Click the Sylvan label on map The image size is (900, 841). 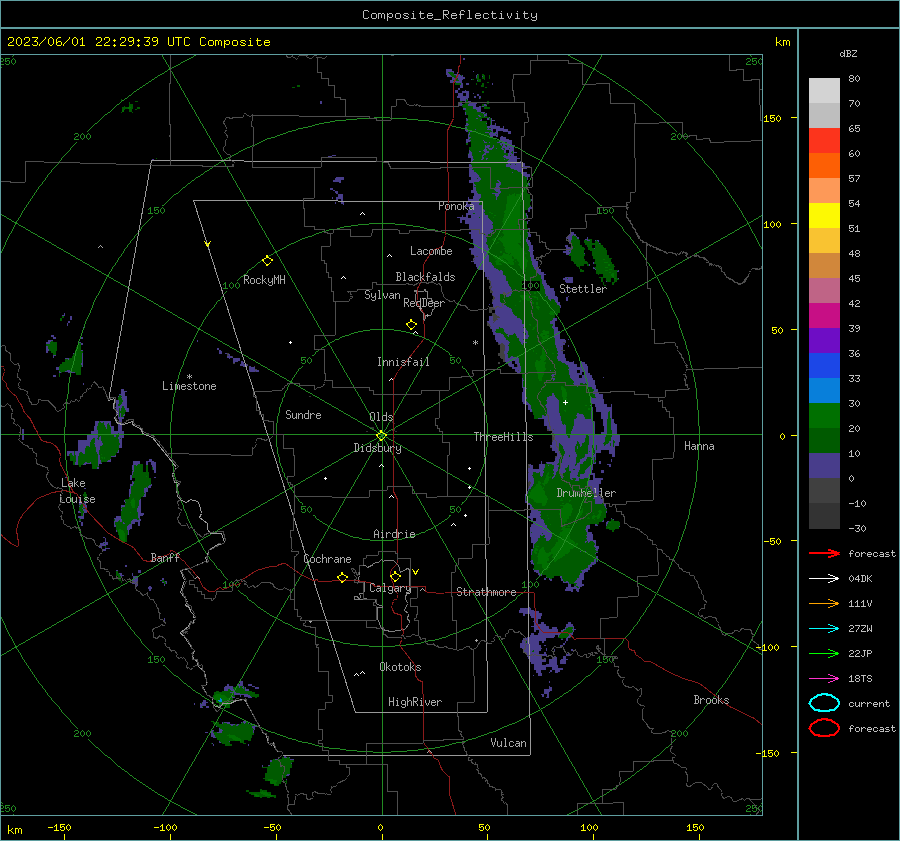pos(382,295)
